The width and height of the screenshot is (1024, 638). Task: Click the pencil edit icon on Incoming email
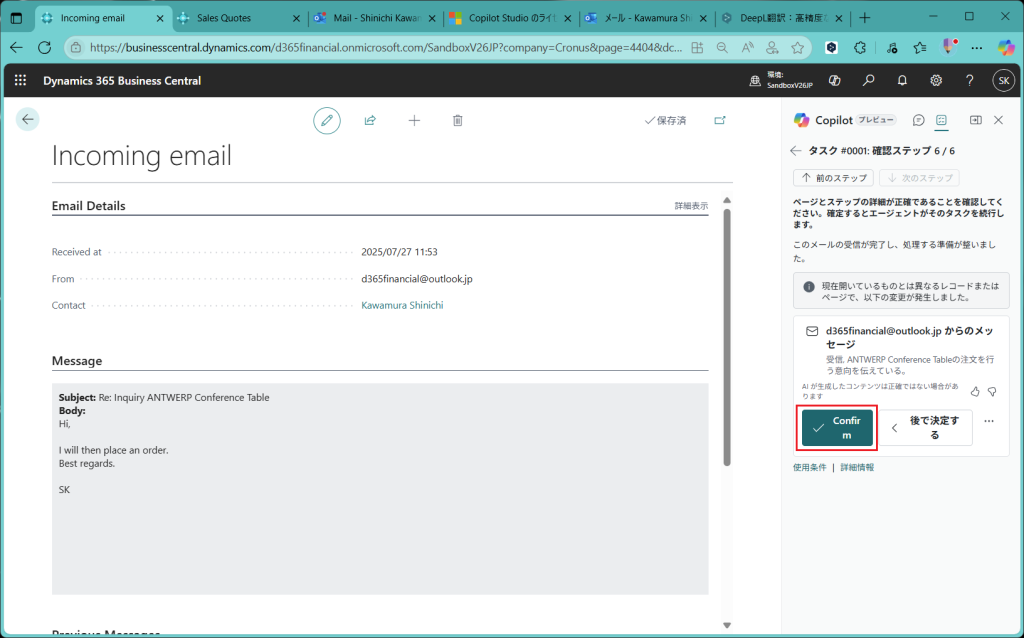click(x=327, y=121)
